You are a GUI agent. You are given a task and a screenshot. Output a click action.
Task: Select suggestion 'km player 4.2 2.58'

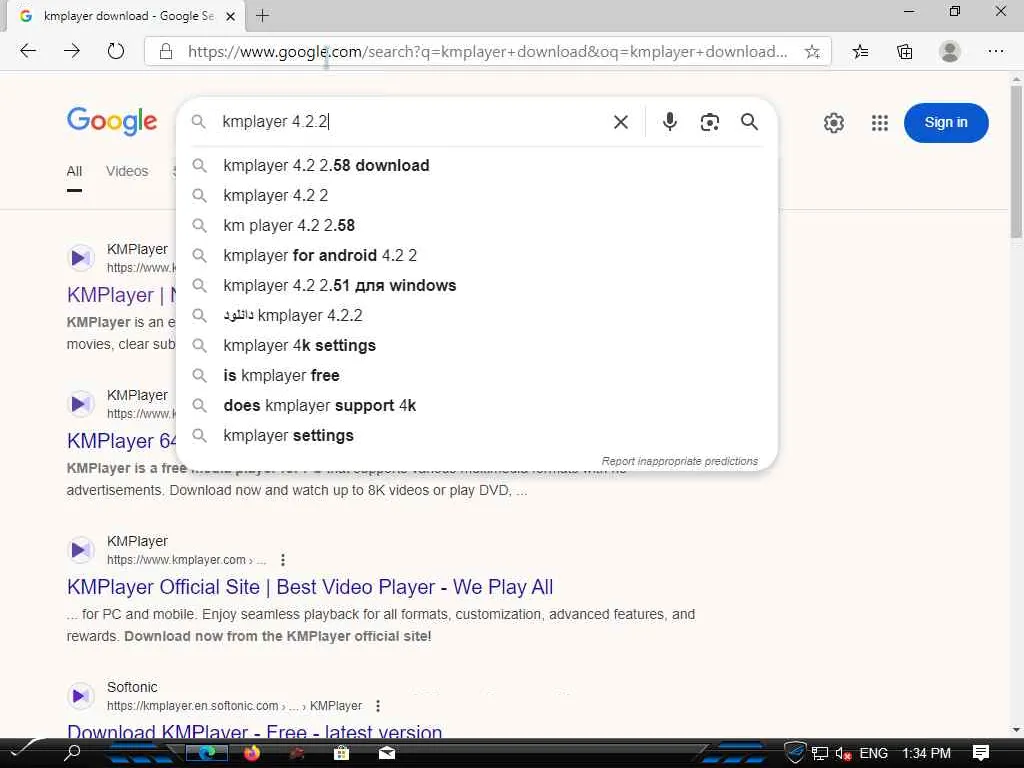click(x=477, y=225)
